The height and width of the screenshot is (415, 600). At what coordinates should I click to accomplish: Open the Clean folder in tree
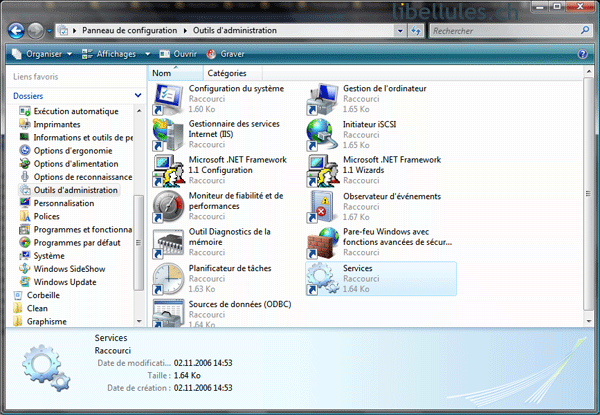point(31,308)
